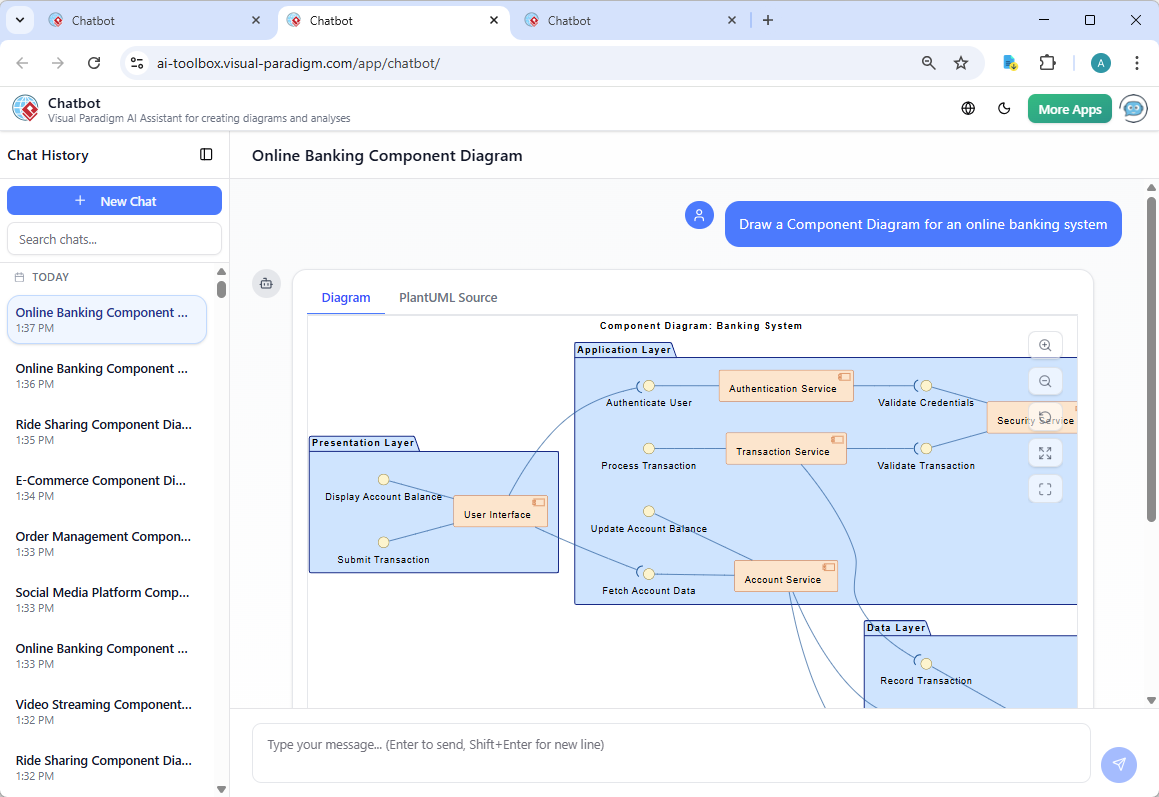Zoom out of the component diagram
The image size is (1159, 797).
click(1045, 381)
